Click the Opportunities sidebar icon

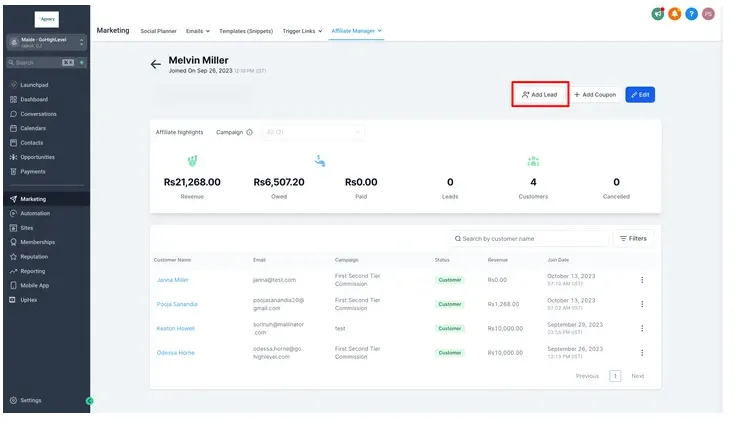[13, 157]
